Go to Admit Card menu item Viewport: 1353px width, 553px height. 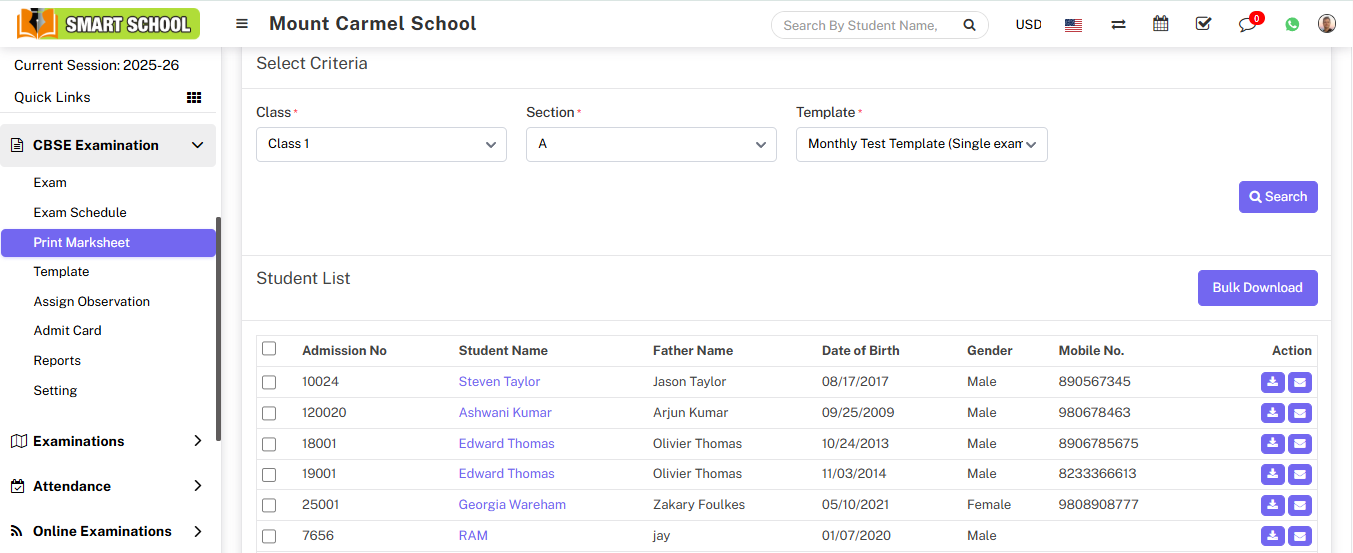click(x=67, y=330)
